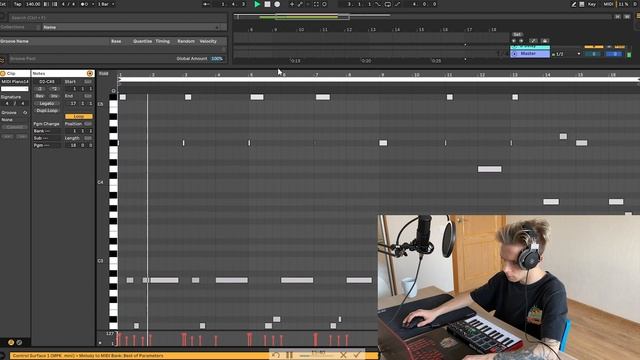
Task: Toggle MIDI map mode switch
Action: click(608, 4)
